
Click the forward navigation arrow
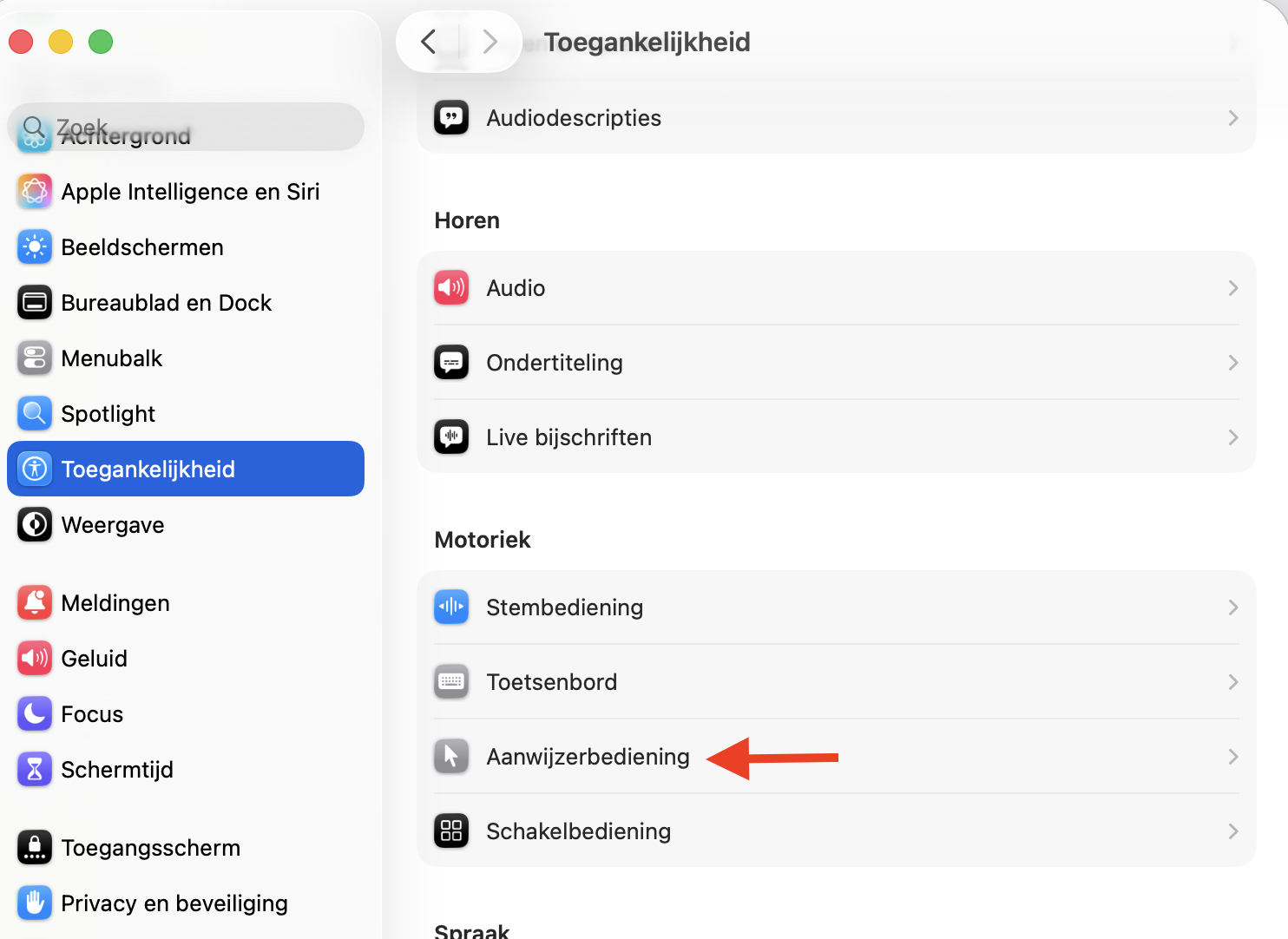click(x=490, y=41)
